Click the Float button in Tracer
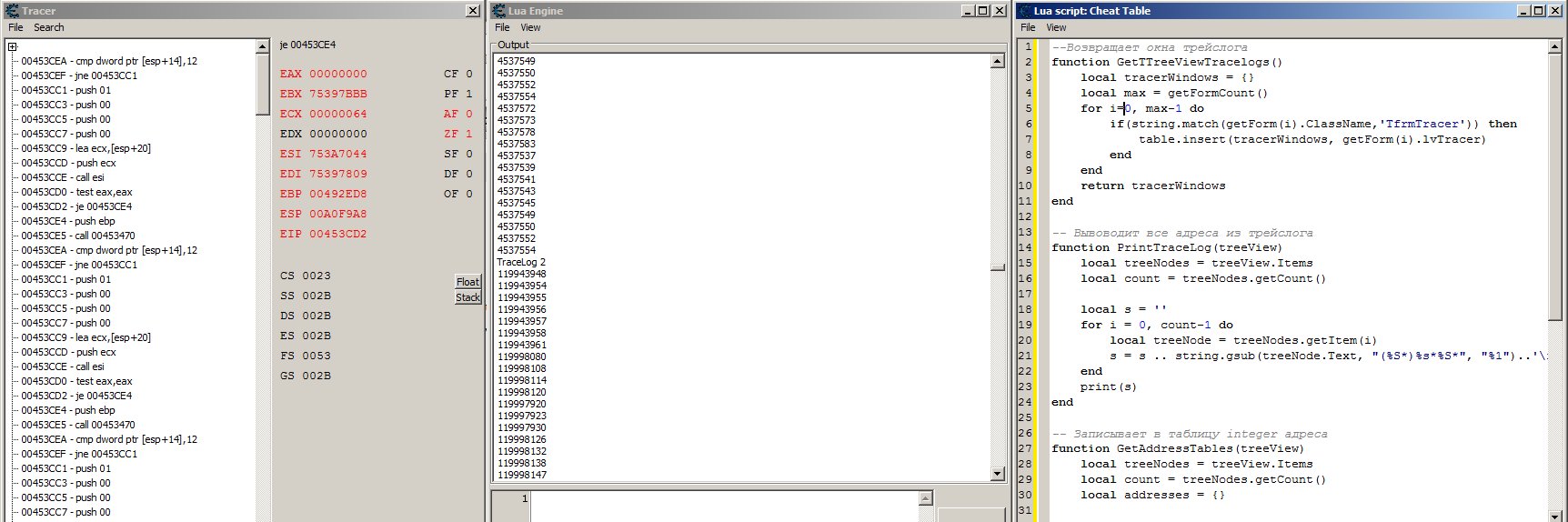 tap(467, 282)
